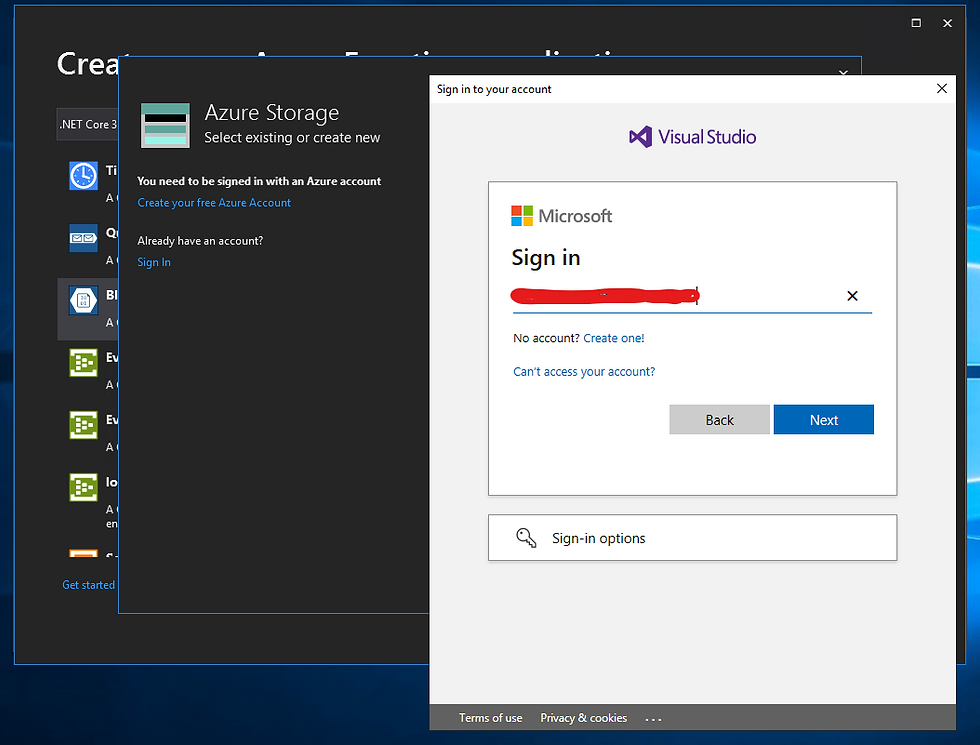This screenshot has height=745, width=980.
Task: Click the email input field
Action: [x=692, y=296]
